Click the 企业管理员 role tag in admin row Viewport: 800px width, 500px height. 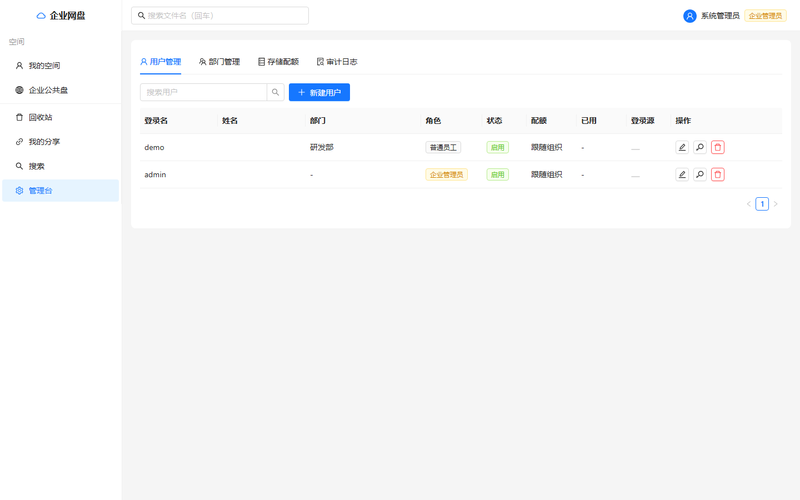446,174
